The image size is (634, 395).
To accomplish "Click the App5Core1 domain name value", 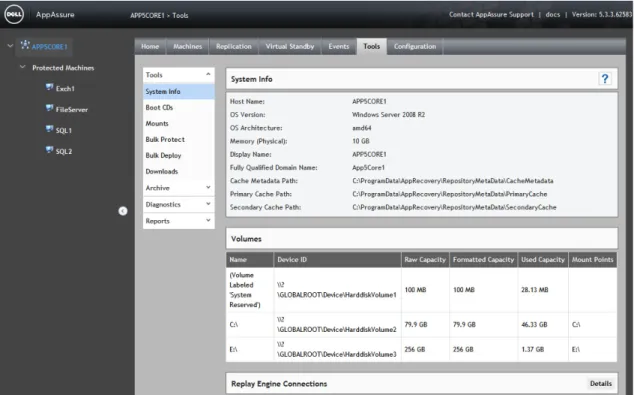I will point(368,167).
